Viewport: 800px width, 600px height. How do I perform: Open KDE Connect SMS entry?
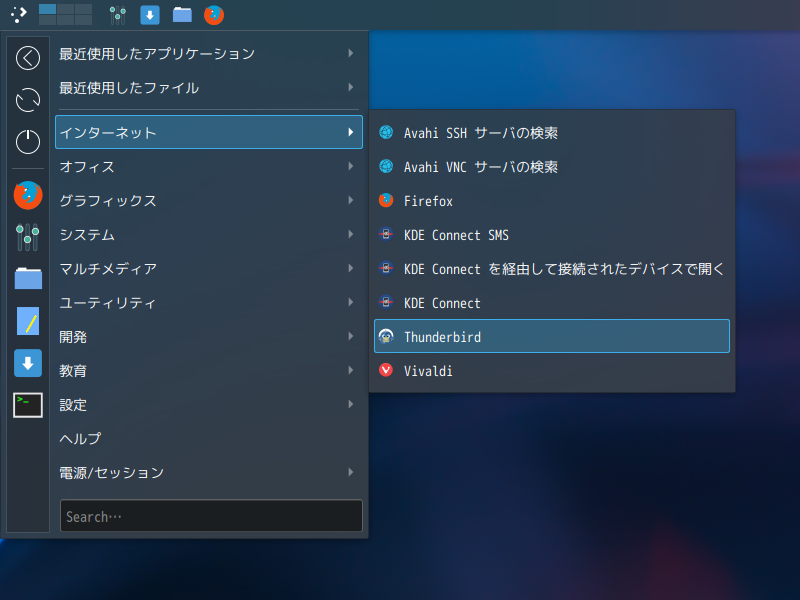pos(552,234)
